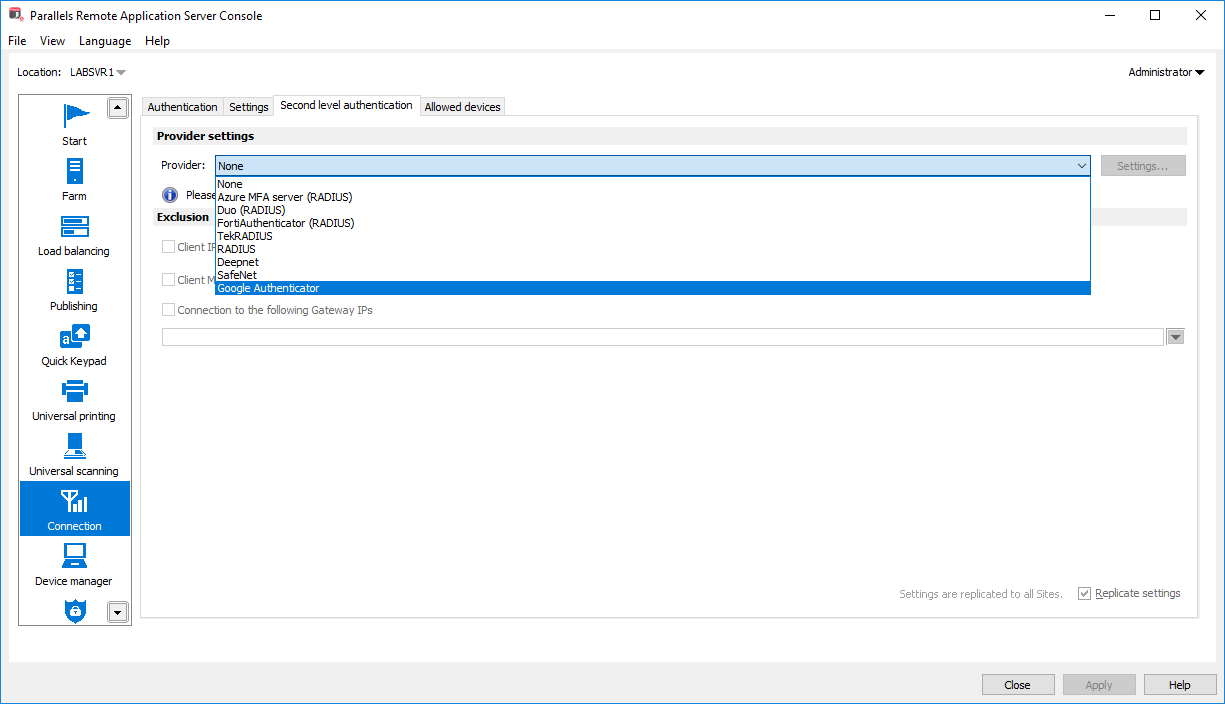Click the Apply button
The width and height of the screenshot is (1225, 704).
1099,685
